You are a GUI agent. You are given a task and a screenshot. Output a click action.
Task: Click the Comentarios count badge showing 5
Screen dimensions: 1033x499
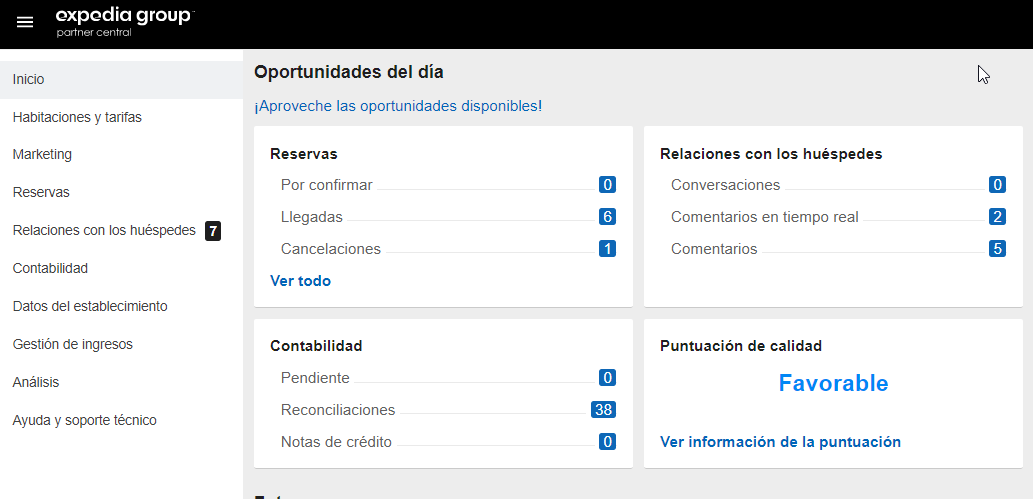[997, 249]
